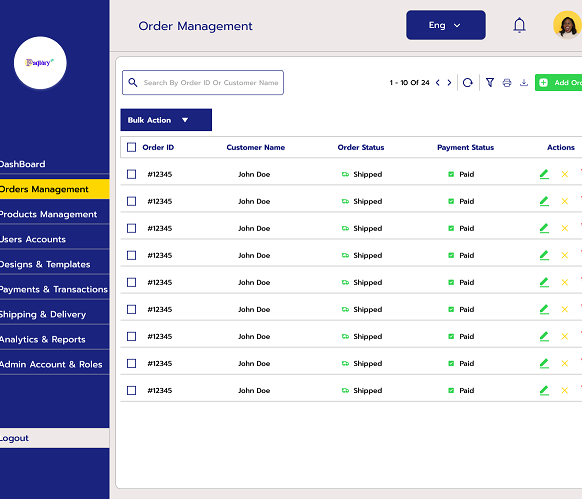The height and width of the screenshot is (499, 582).
Task: Check the third order row checkbox
Action: (131, 228)
